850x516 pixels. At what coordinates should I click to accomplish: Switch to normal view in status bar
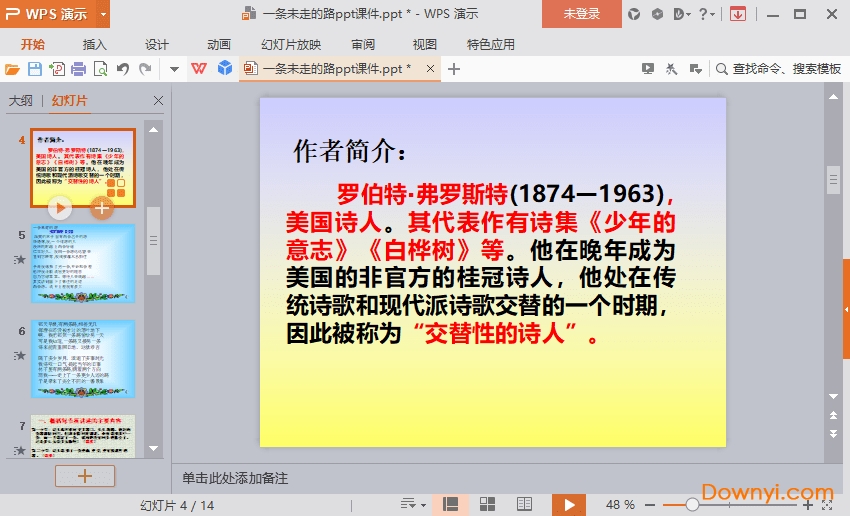[x=450, y=505]
